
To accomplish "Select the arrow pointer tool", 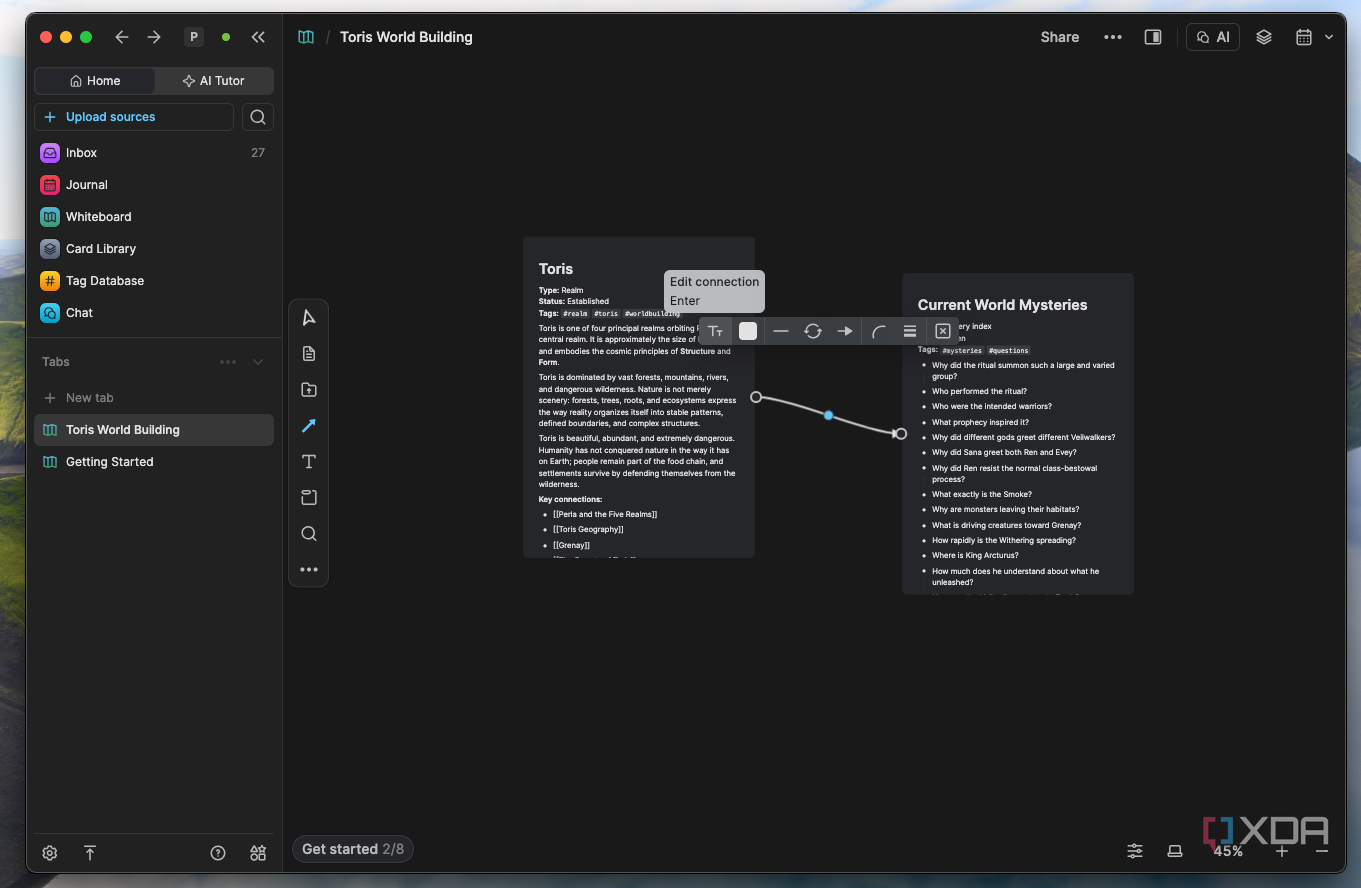I will (x=309, y=318).
